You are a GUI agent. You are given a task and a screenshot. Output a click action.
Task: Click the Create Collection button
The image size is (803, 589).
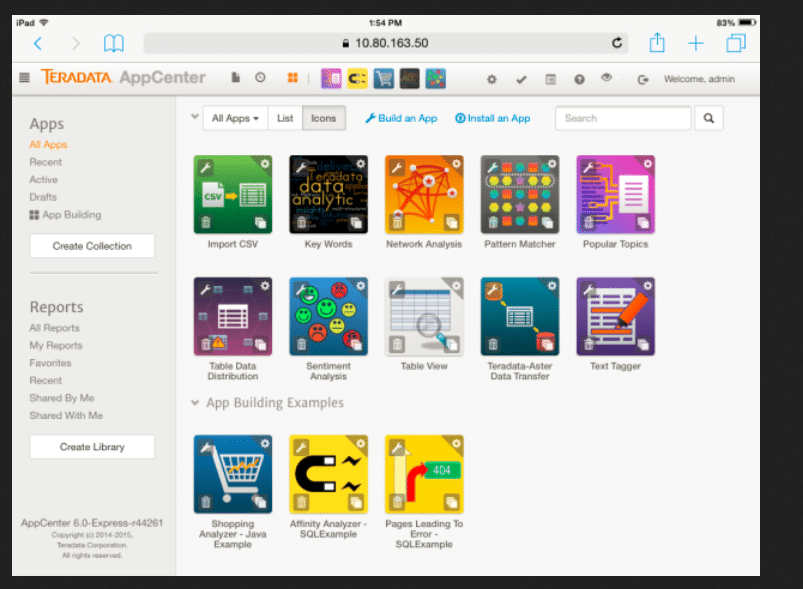pyautogui.click(x=92, y=246)
